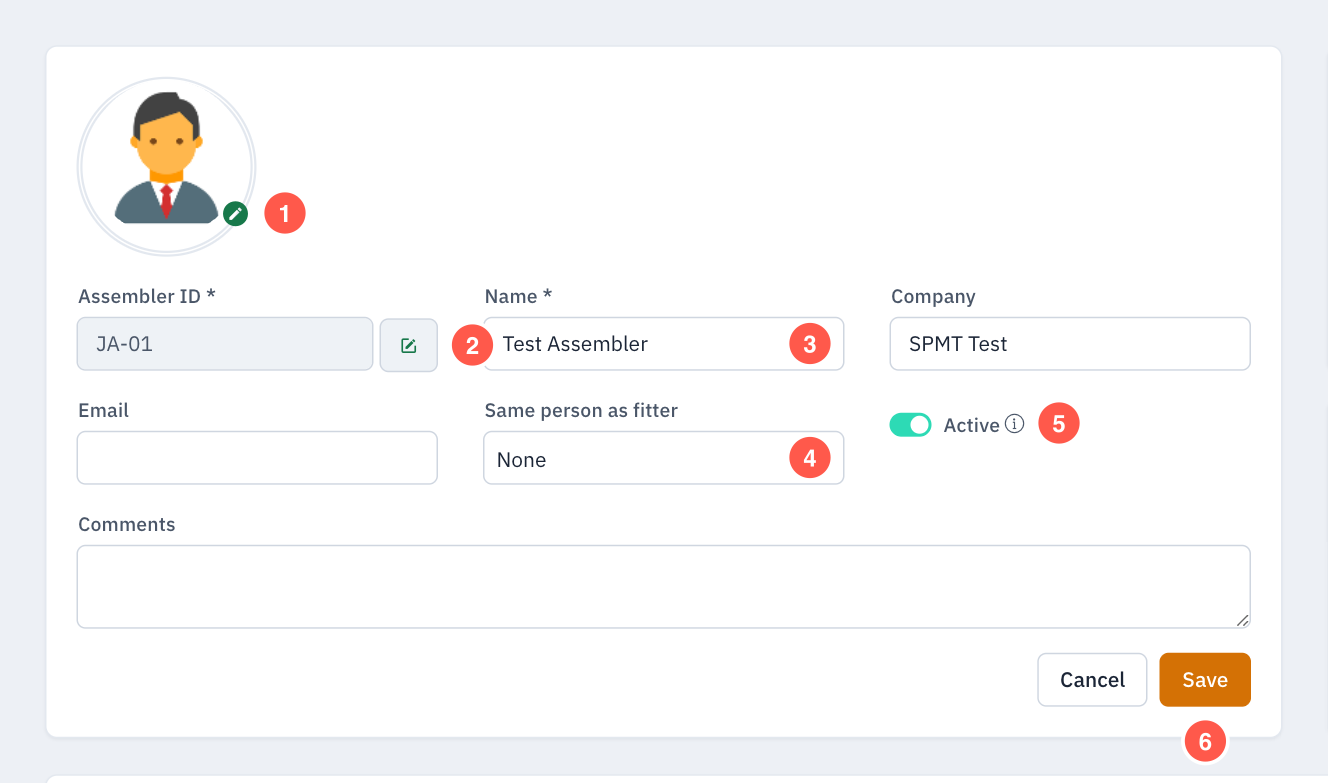This screenshot has height=783, width=1328.
Task: Toggle the Active switch off
Action: pyautogui.click(x=910, y=425)
